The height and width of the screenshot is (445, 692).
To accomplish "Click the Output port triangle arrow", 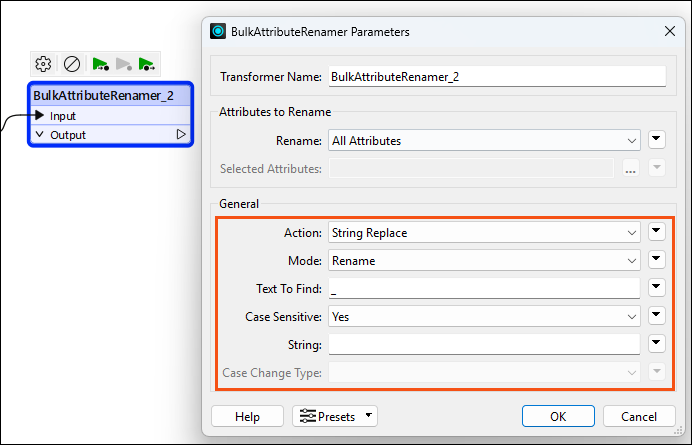I will point(181,134).
